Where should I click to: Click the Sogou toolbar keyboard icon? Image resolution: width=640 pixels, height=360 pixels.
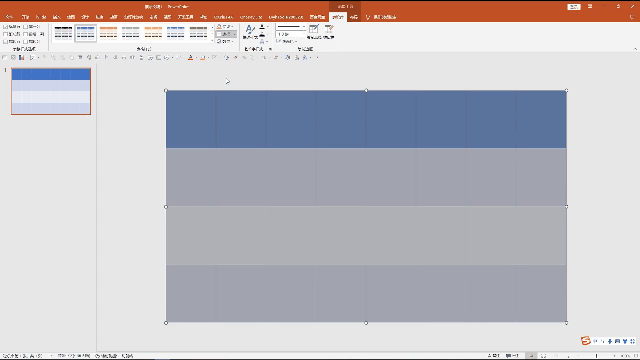pyautogui.click(x=617, y=341)
